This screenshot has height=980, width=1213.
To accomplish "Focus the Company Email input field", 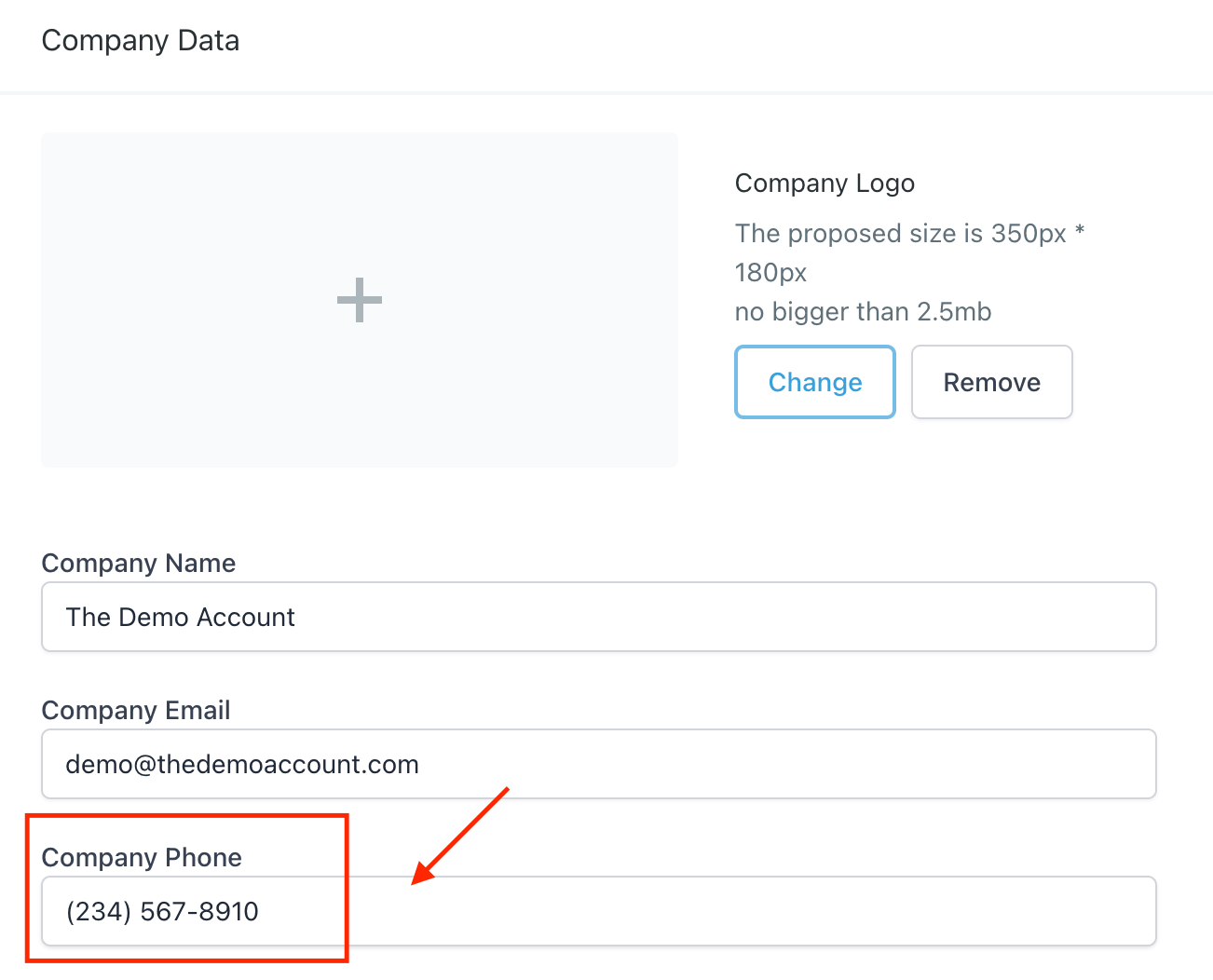I will [x=745, y=764].
